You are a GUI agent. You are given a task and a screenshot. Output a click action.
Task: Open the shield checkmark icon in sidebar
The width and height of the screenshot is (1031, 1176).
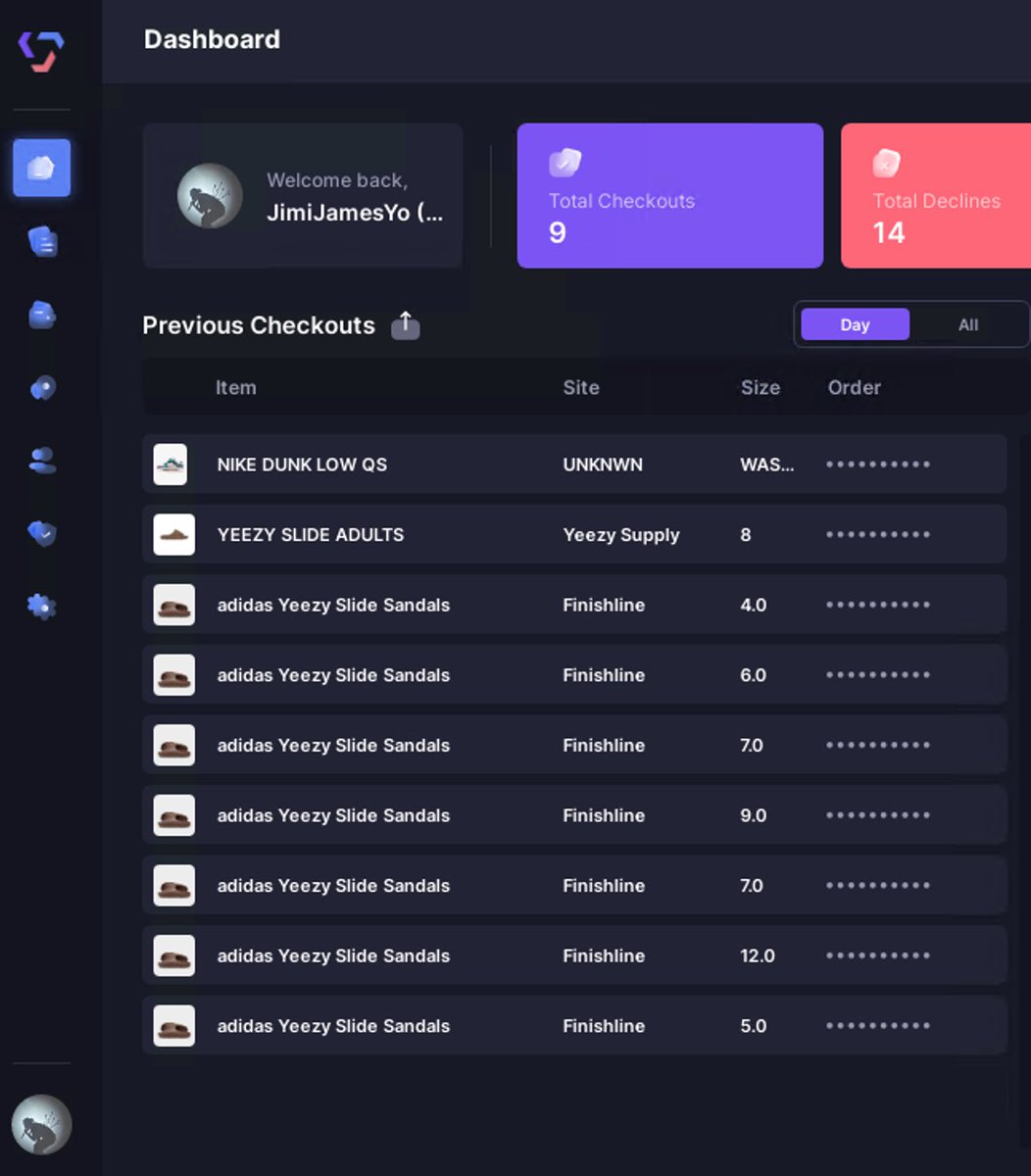click(x=42, y=533)
